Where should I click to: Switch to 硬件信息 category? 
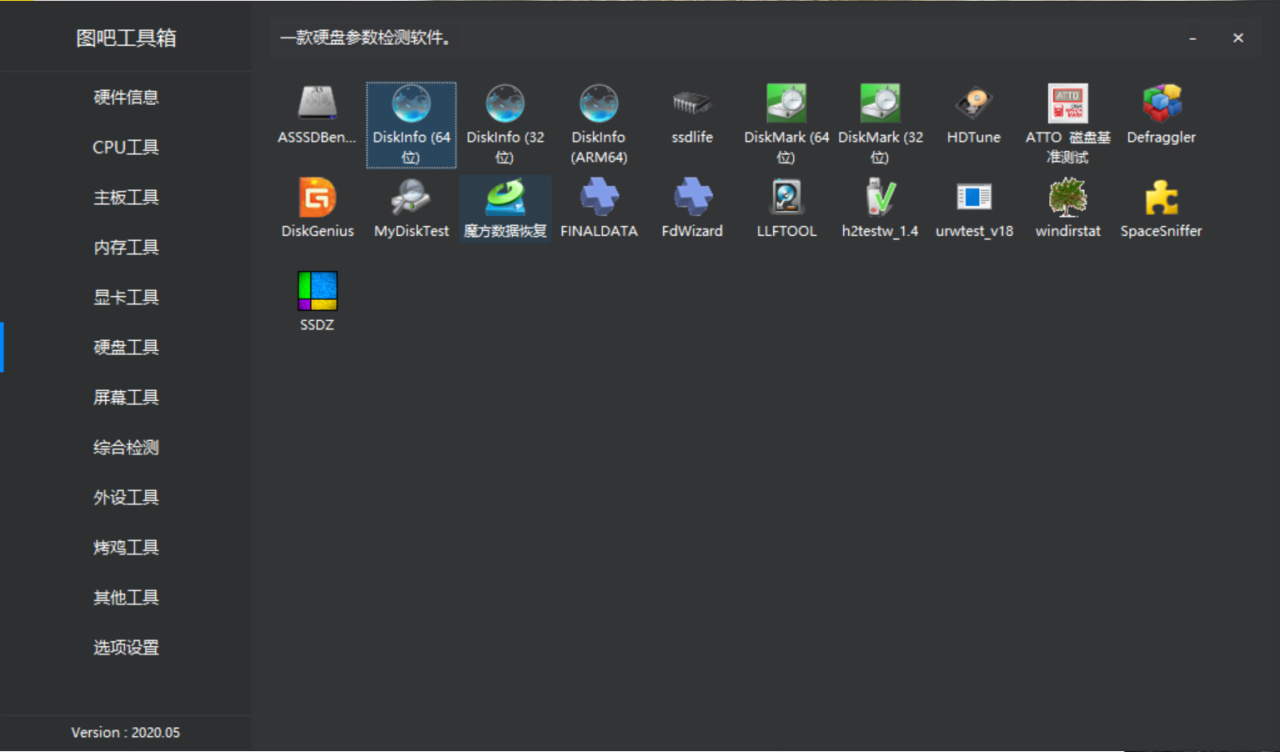pyautogui.click(x=126, y=97)
